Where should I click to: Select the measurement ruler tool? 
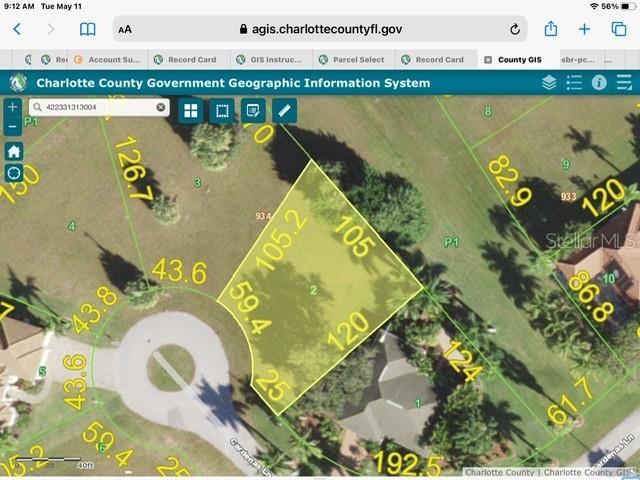tap(285, 110)
